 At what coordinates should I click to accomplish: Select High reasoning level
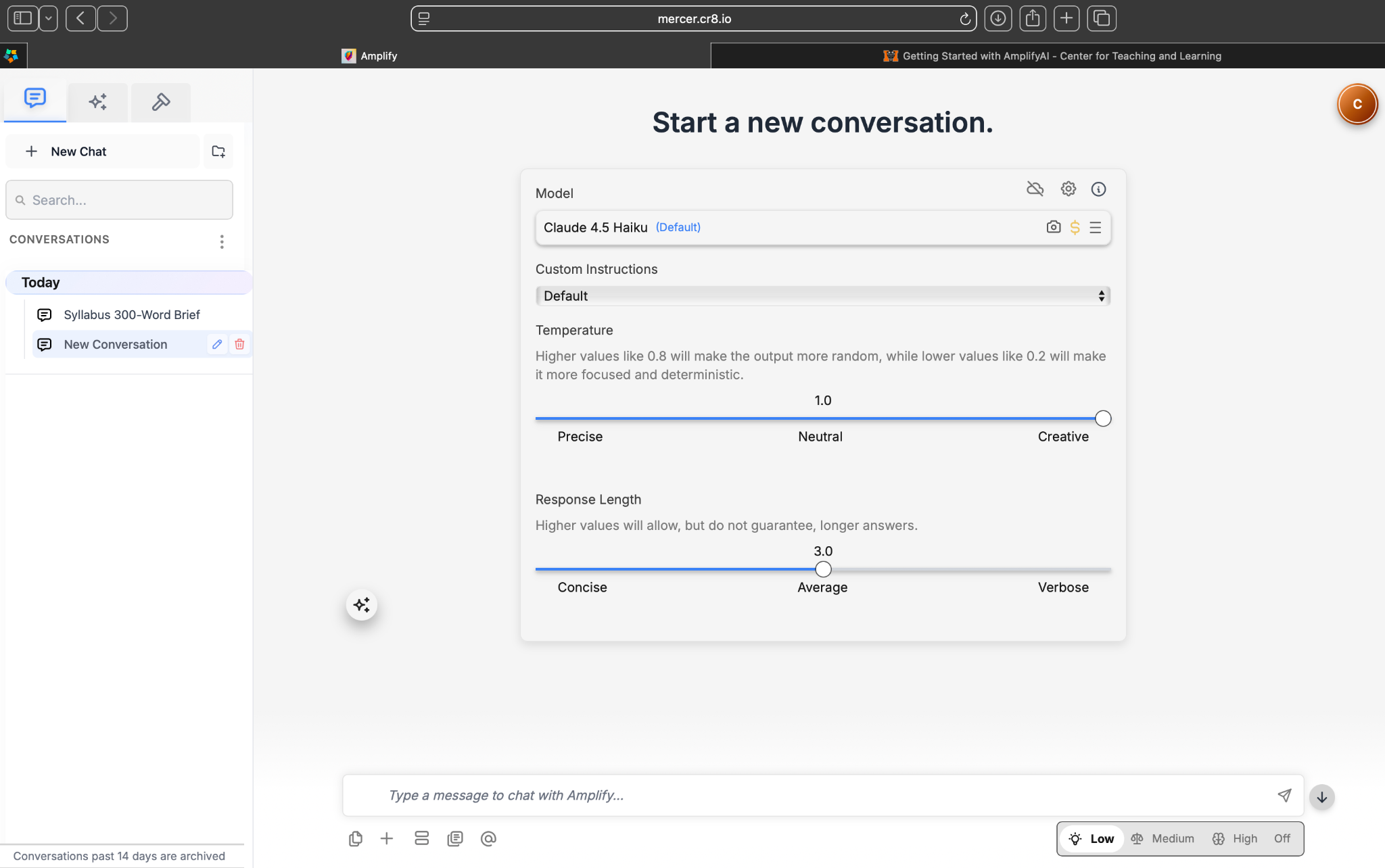tap(1235, 839)
